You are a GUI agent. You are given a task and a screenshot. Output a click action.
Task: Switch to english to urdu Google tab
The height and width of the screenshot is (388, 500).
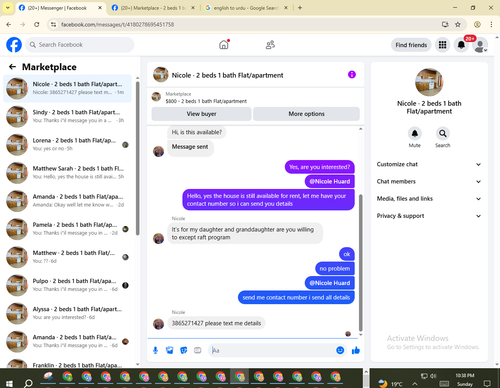246,8
